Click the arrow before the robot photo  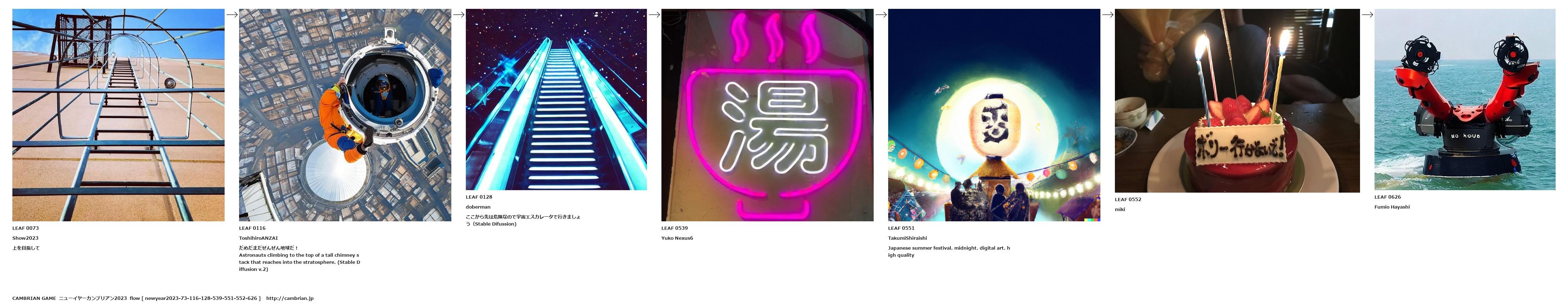click(x=1367, y=15)
